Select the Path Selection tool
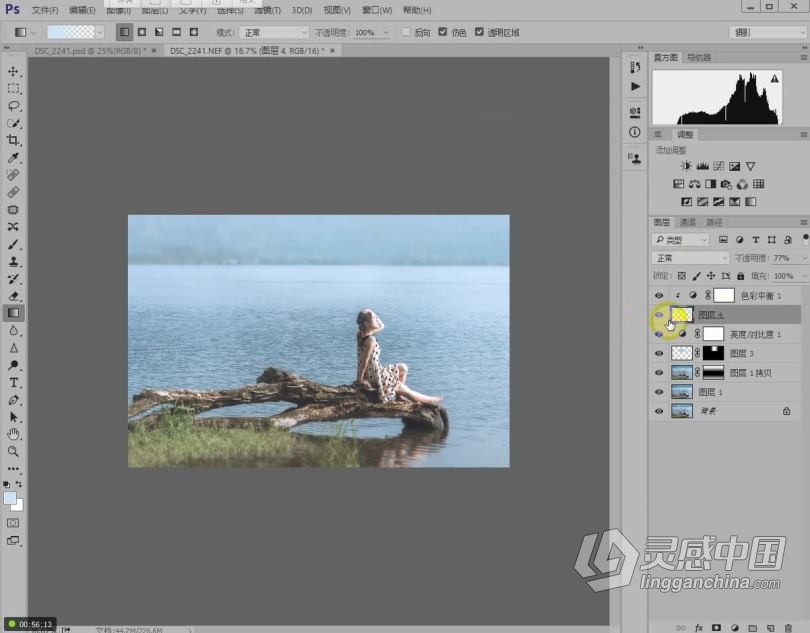This screenshot has width=810, height=633. [x=13, y=417]
